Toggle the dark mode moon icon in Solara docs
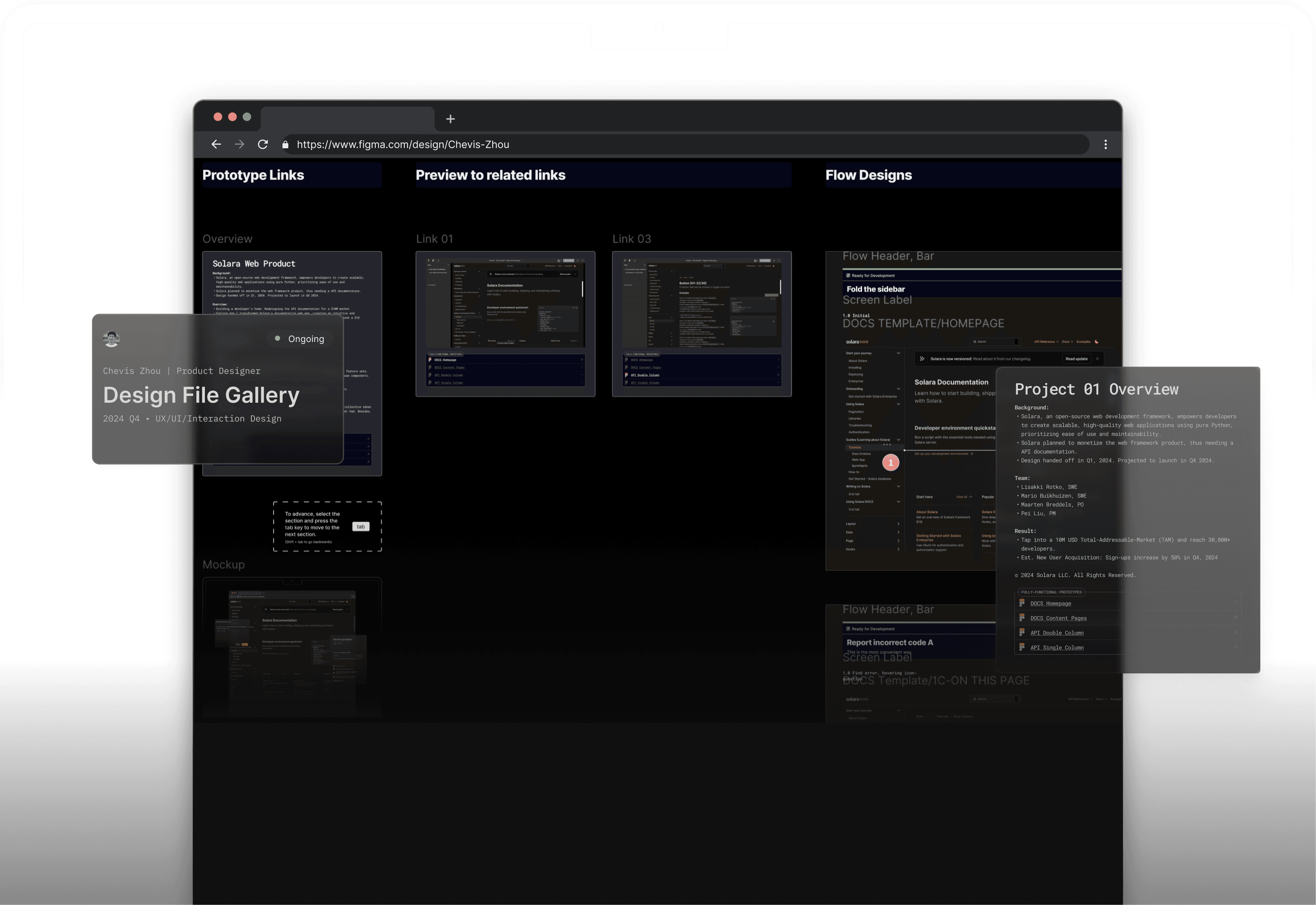Screen dimensions: 1316x905 point(1096,342)
